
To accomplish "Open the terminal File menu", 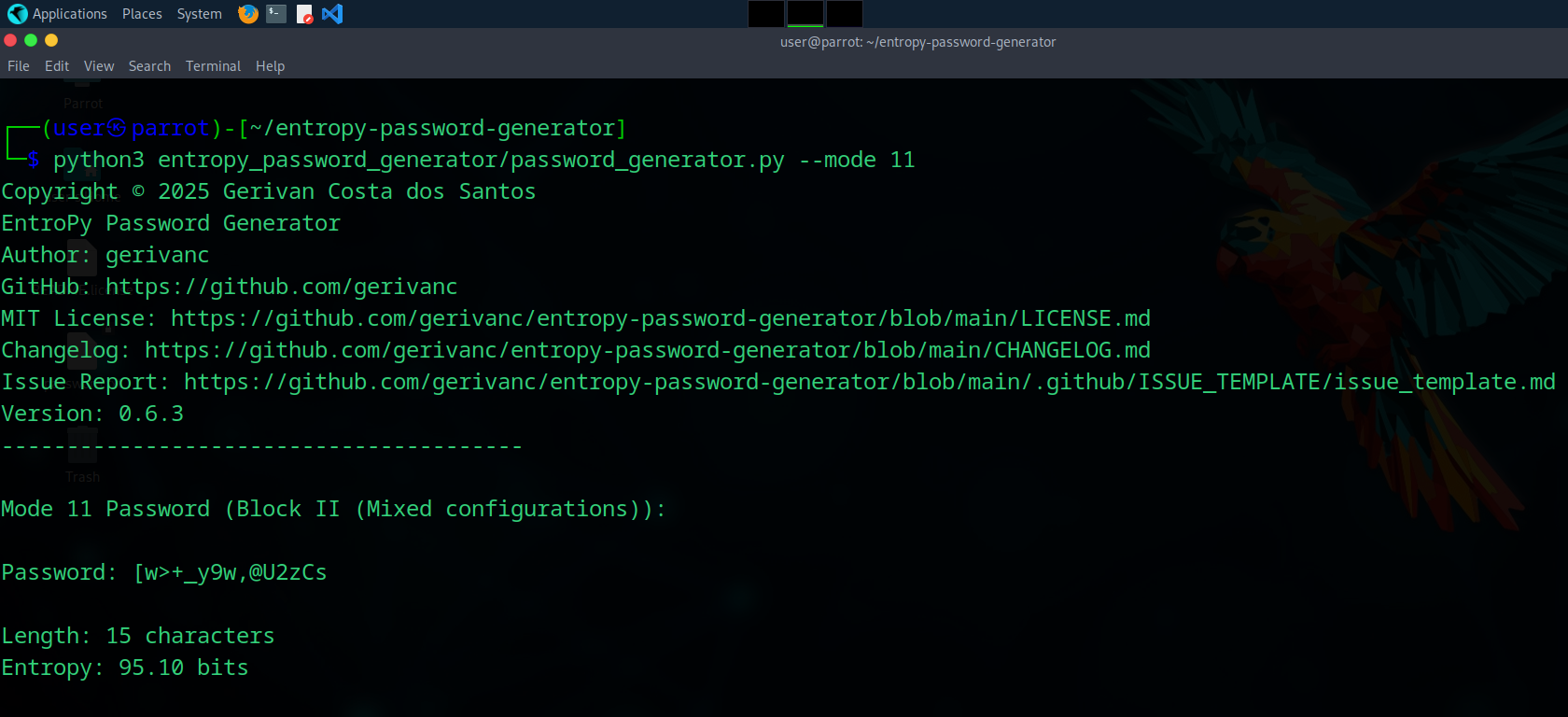I will tap(19, 66).
